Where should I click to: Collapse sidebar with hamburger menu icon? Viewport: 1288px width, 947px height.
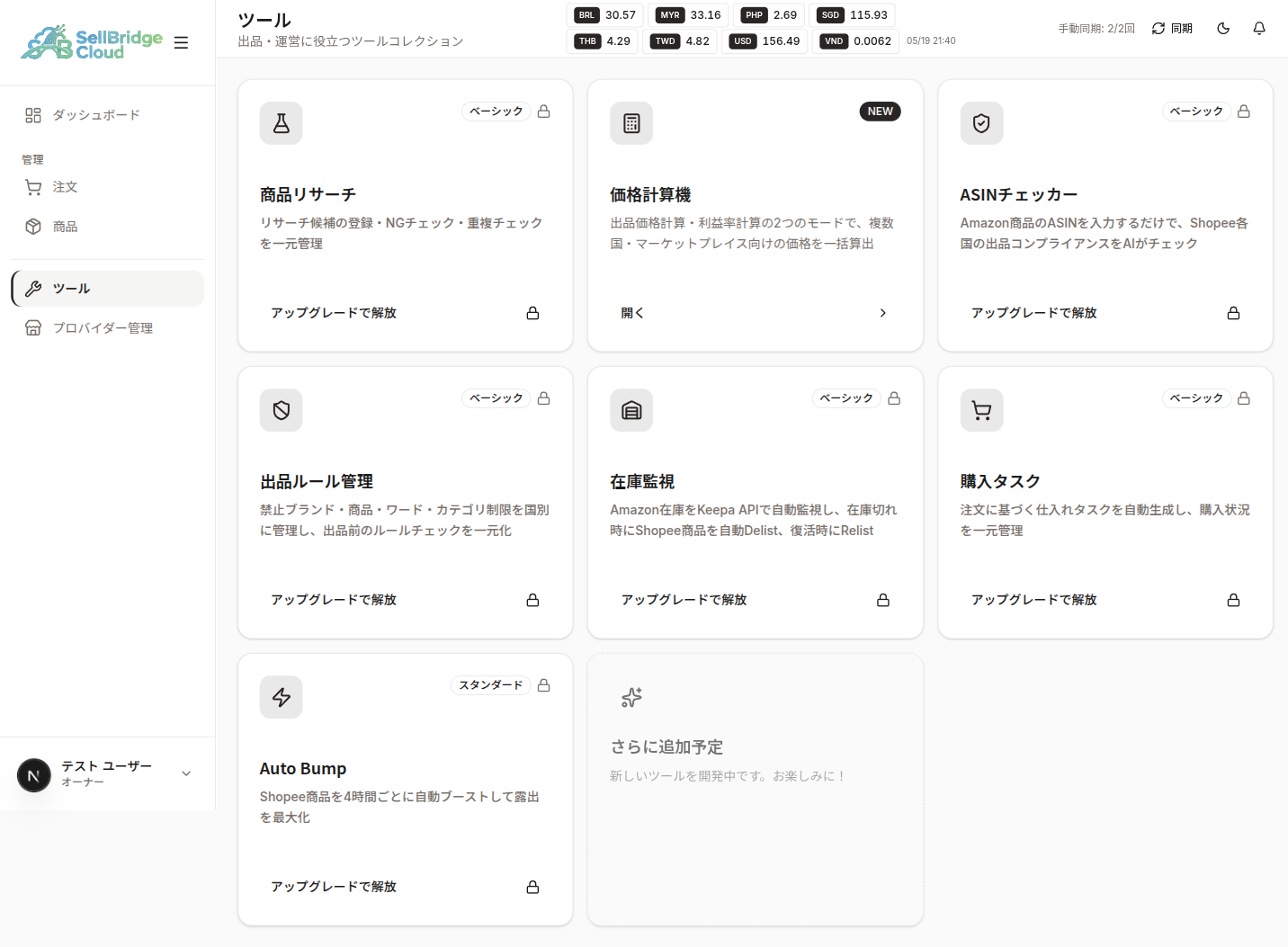click(181, 42)
